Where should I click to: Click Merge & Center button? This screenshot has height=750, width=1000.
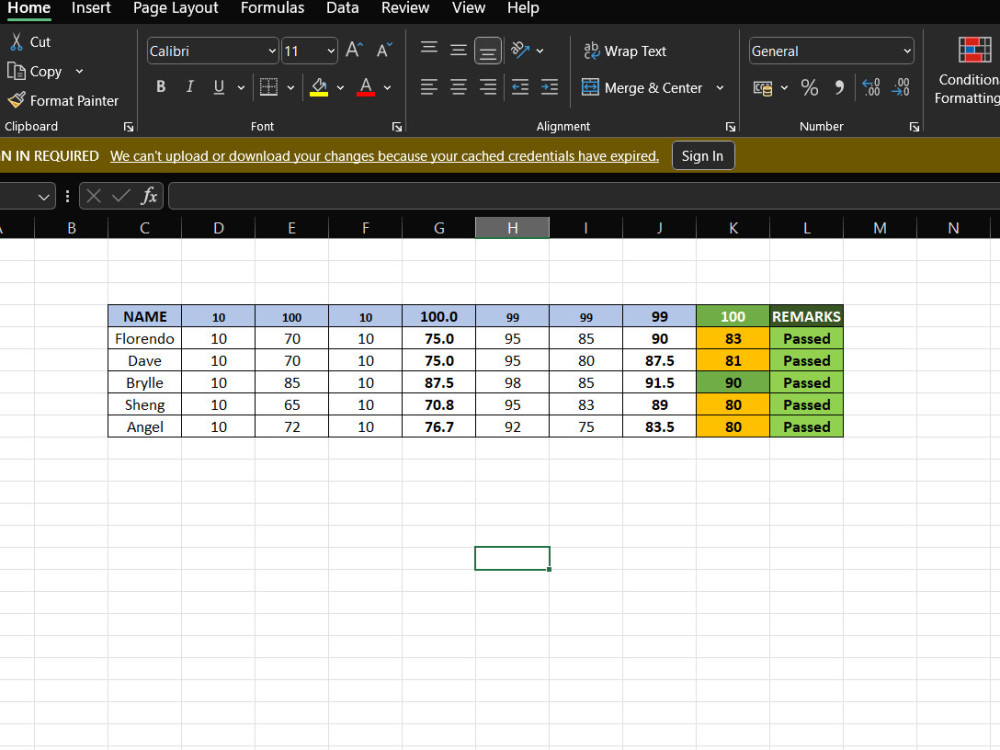(x=642, y=87)
